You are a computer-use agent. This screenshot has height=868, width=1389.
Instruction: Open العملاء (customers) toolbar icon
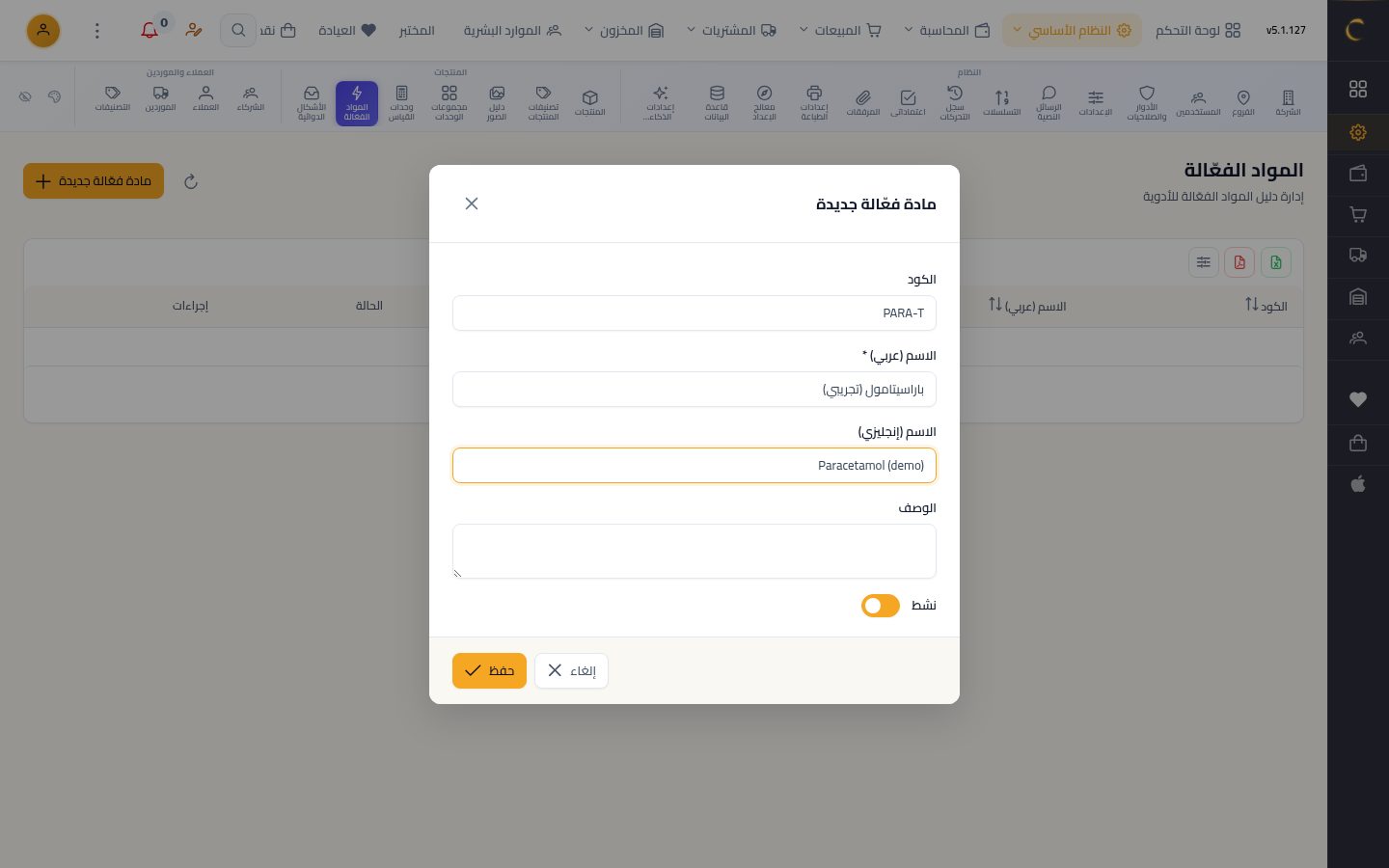[x=205, y=98]
